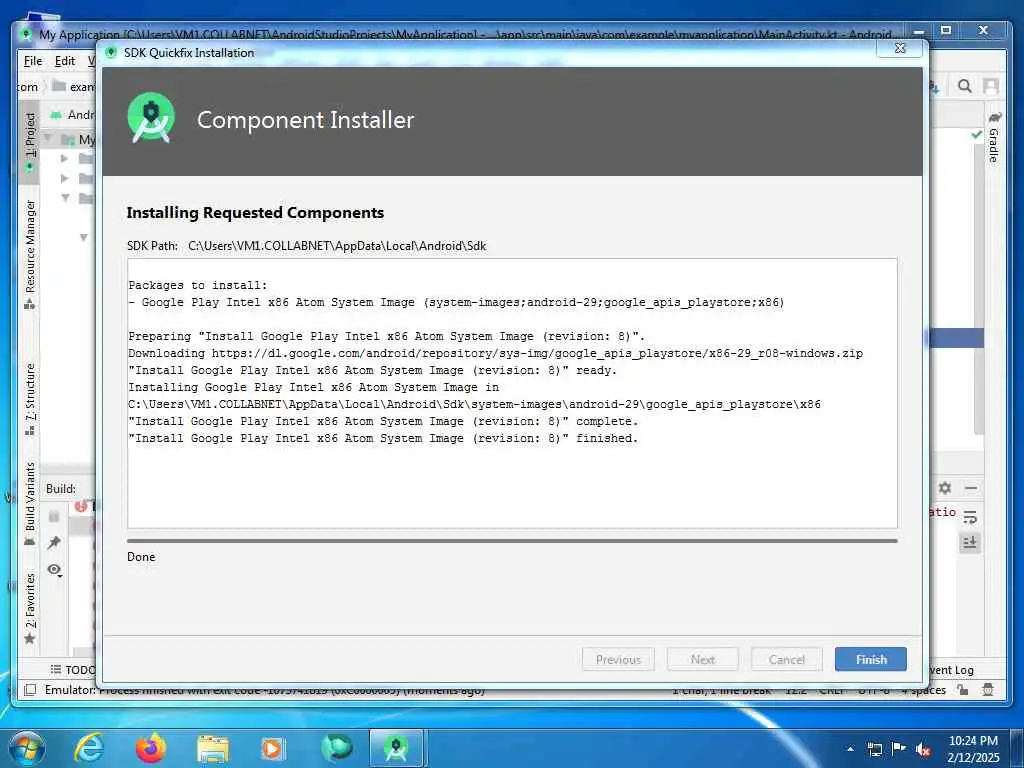Image resolution: width=1024 pixels, height=768 pixels.
Task: Open the 2: Favorites side tab
Action: coord(29,609)
